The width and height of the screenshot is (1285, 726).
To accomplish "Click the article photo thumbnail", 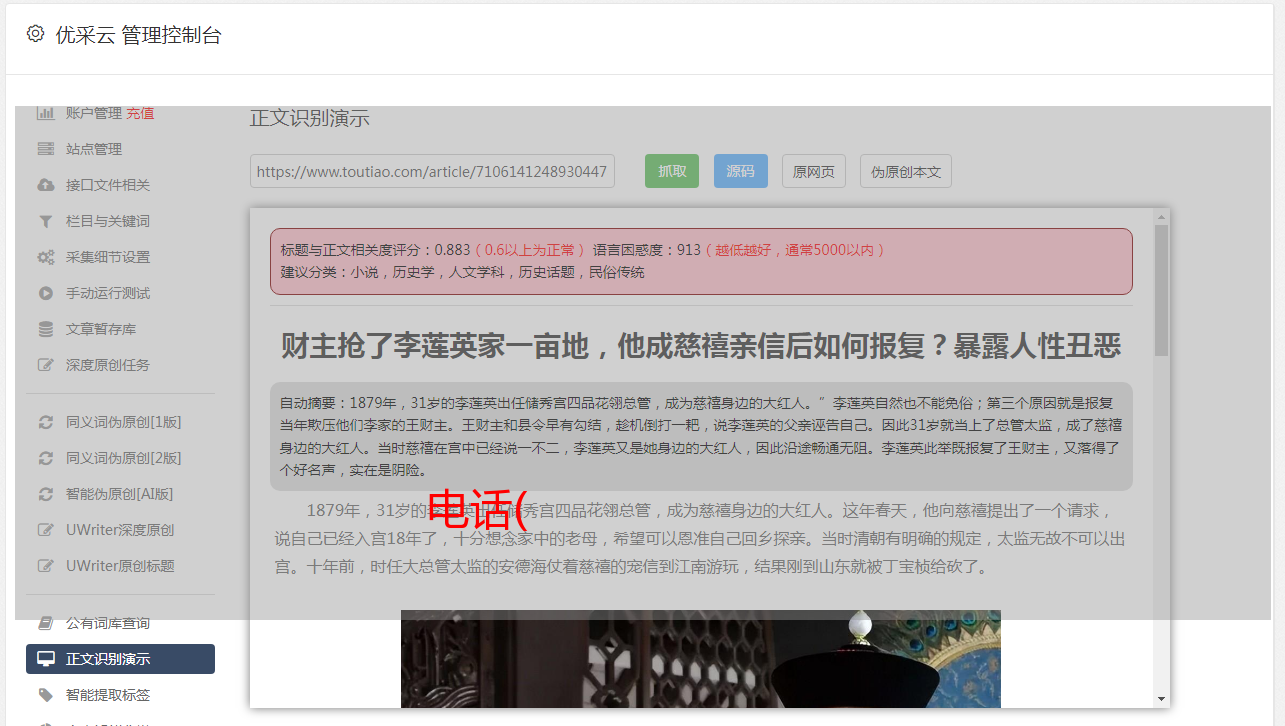I will [x=701, y=659].
